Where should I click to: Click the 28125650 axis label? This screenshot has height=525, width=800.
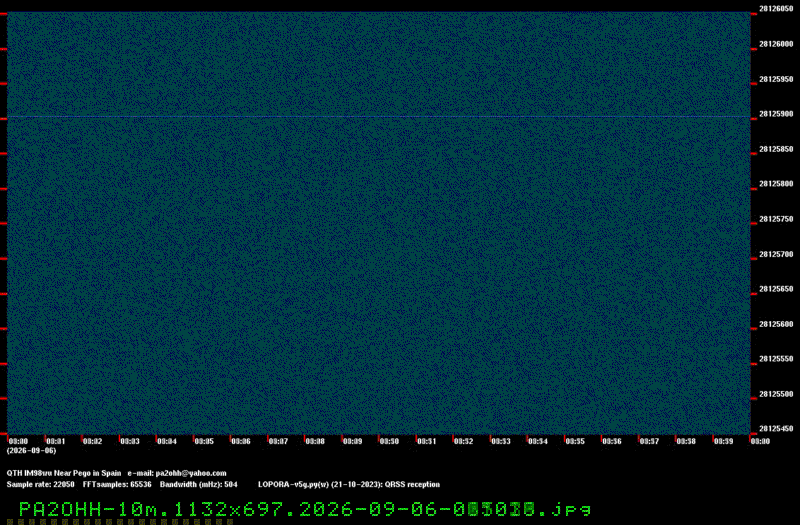pos(776,289)
